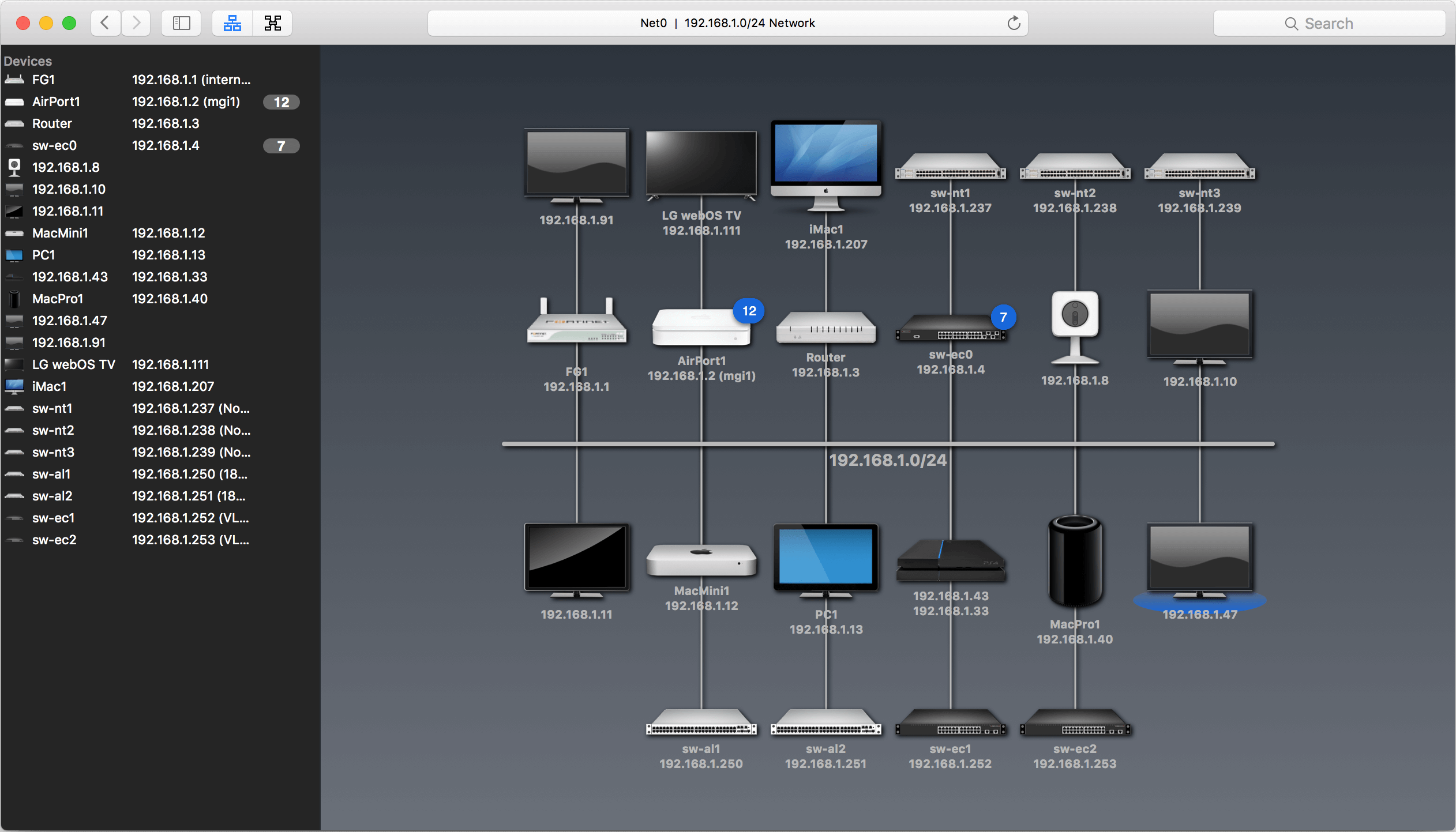Click the forward navigation arrow
Image resolution: width=1456 pixels, height=832 pixels.
(x=136, y=23)
